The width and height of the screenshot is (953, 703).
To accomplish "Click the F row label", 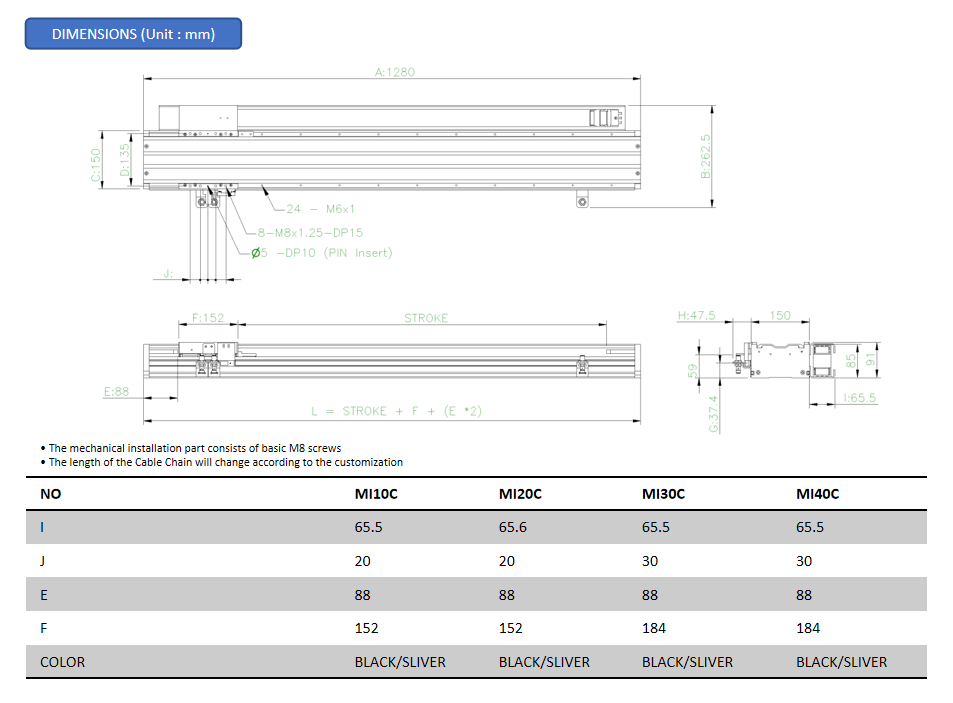I will click(44, 628).
